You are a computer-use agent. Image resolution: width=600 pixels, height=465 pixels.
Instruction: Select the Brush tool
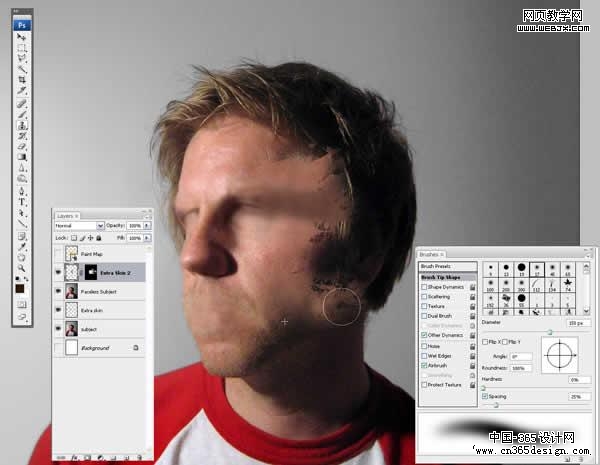point(22,114)
